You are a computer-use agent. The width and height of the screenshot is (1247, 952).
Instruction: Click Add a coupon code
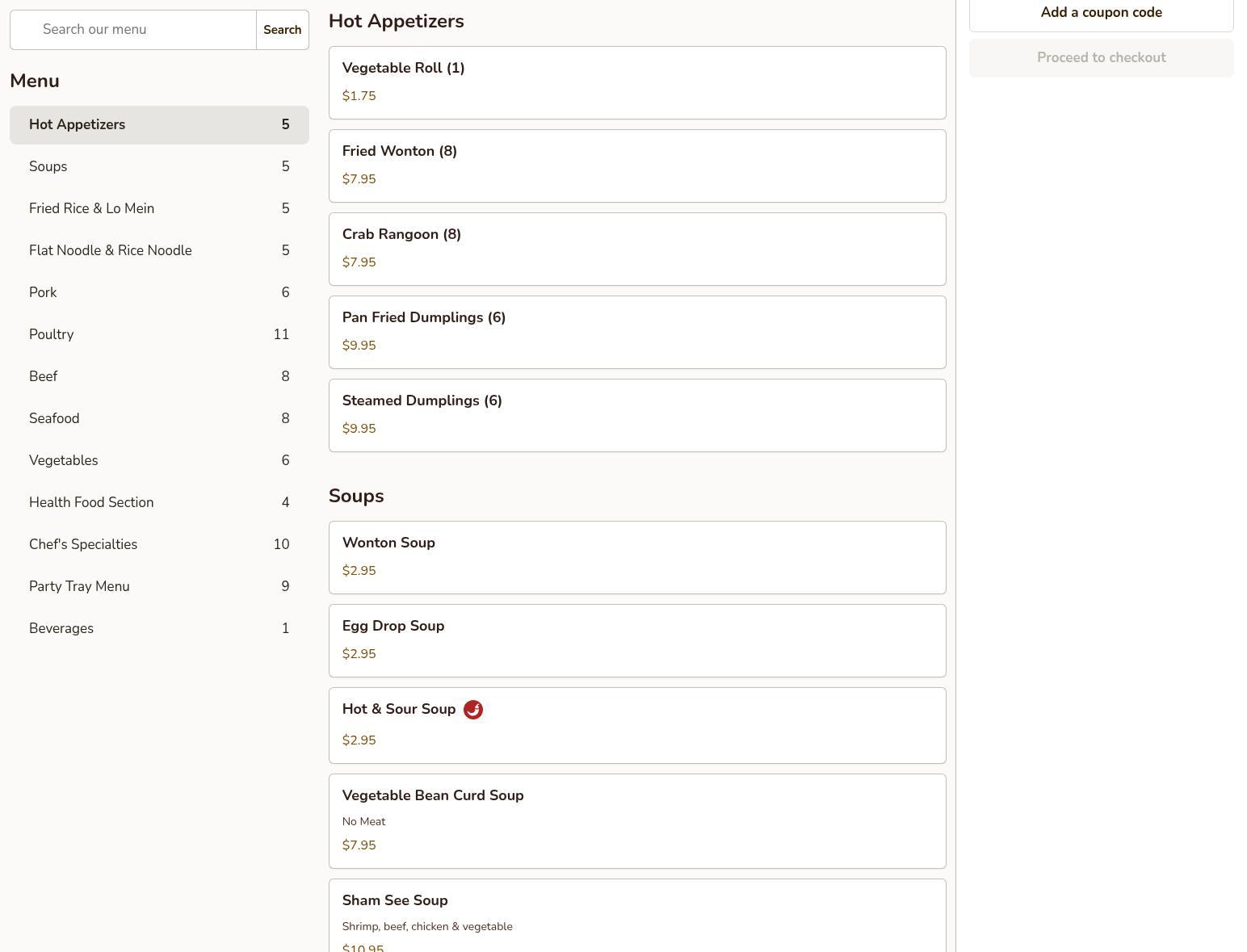pos(1101,13)
